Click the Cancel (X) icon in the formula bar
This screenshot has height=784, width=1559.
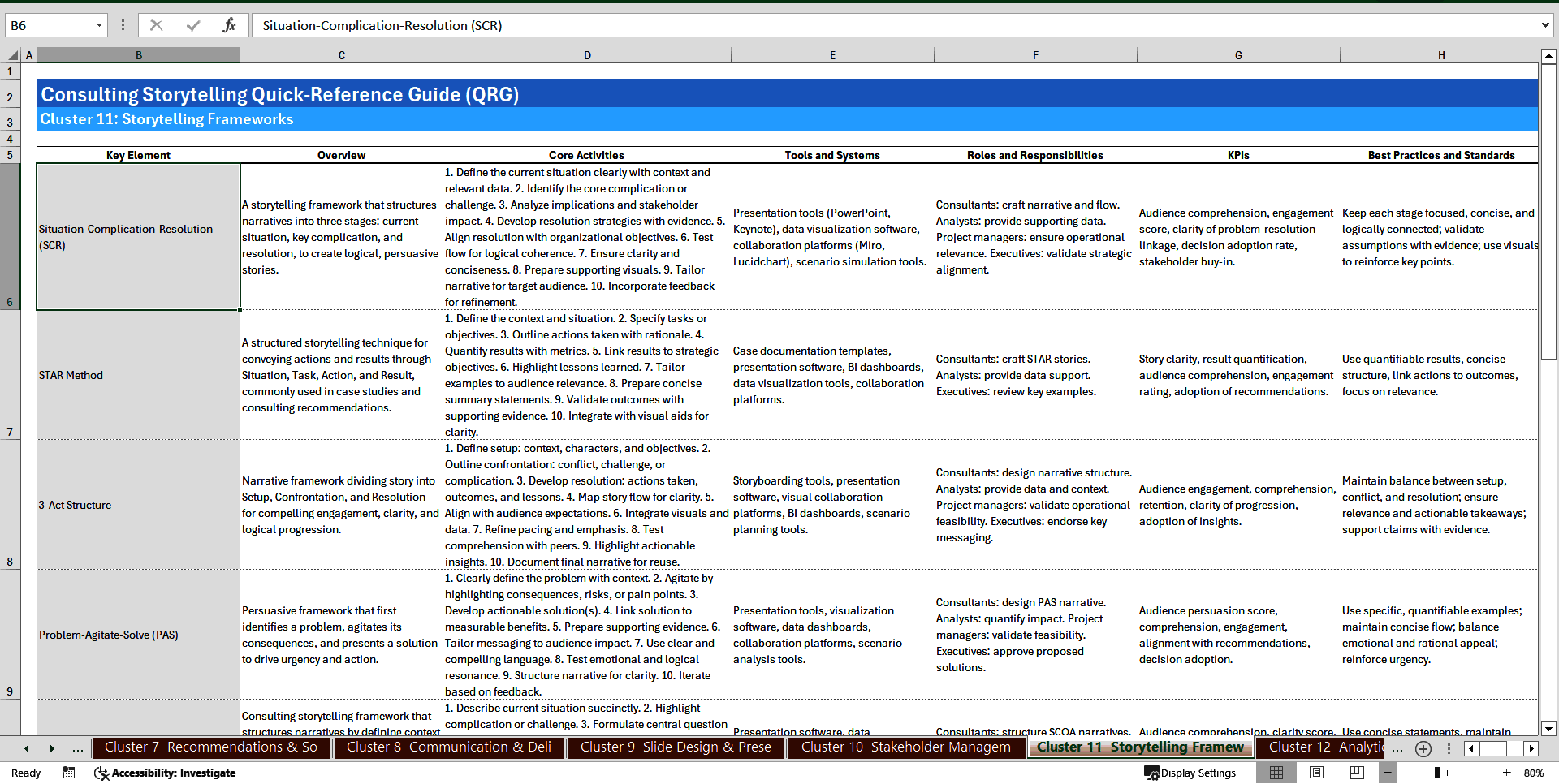pos(157,25)
